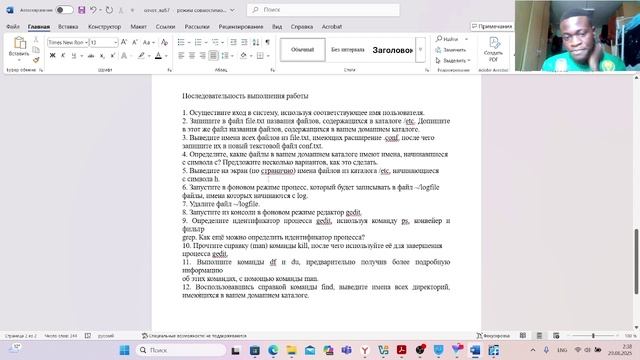Click the zoom slider in status bar

pyautogui.click(x=593, y=336)
